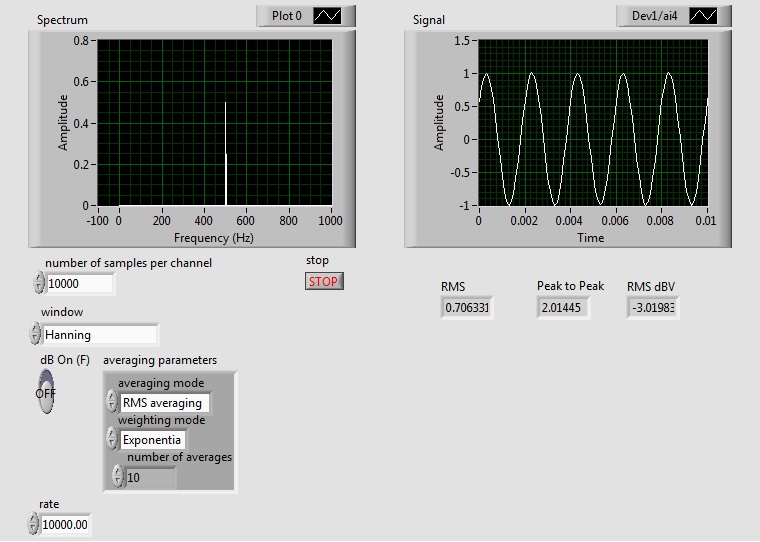Image resolution: width=760 pixels, height=542 pixels.
Task: Click the Plot 0 legend label
Action: (x=286, y=16)
